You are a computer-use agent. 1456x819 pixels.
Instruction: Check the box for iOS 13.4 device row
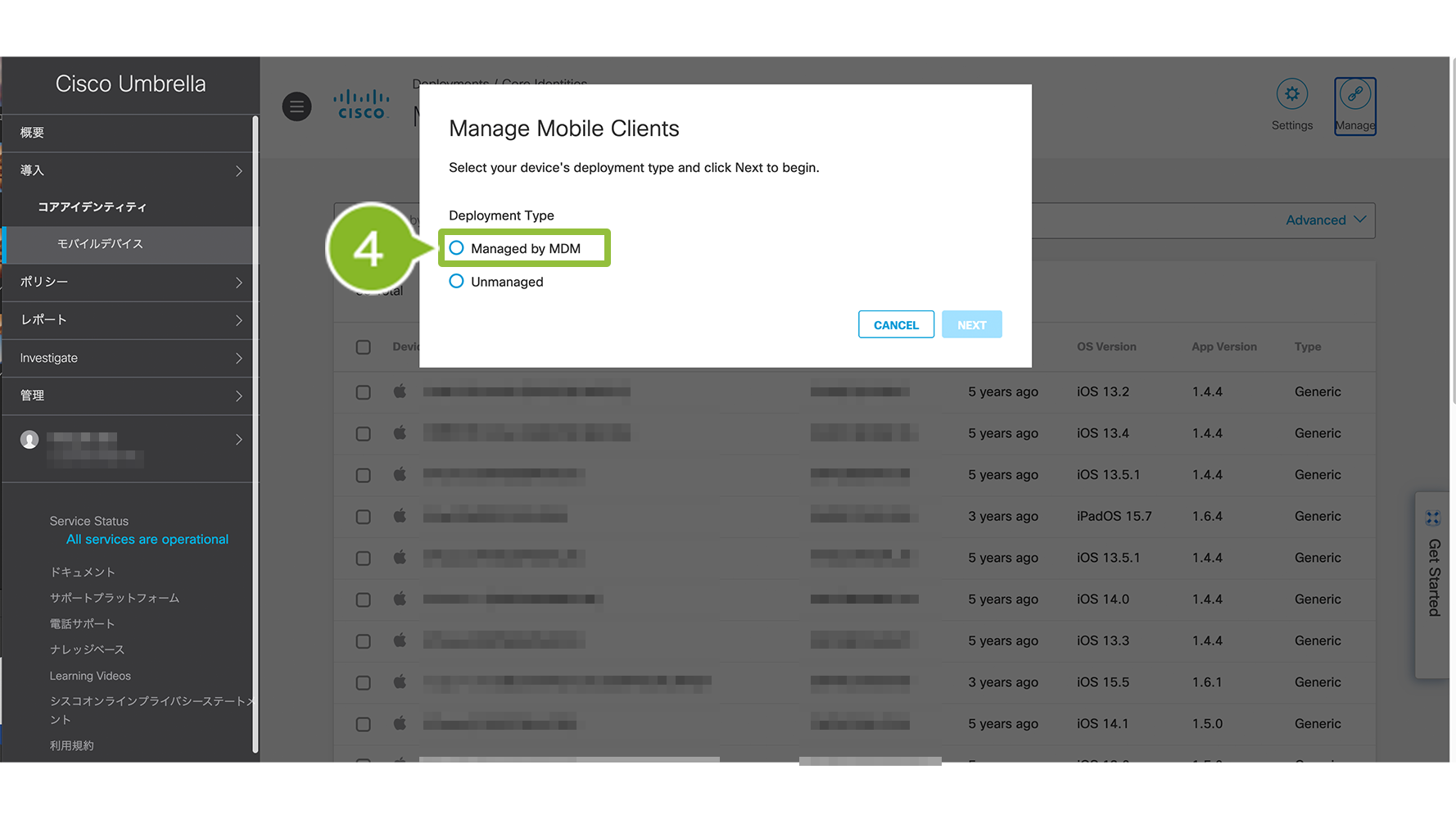tap(364, 433)
